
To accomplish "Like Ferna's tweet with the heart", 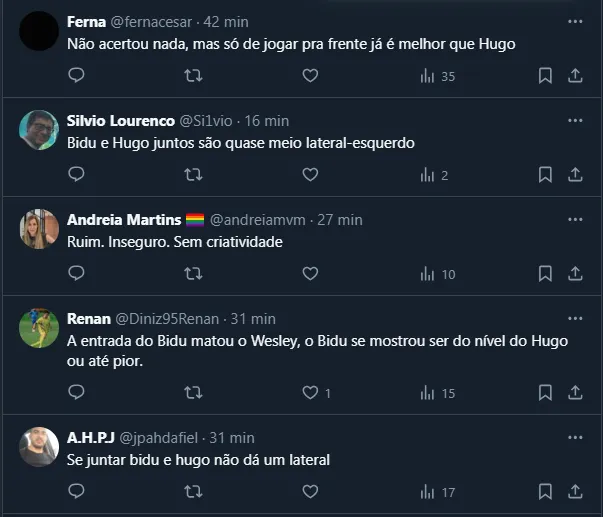I will [310, 75].
